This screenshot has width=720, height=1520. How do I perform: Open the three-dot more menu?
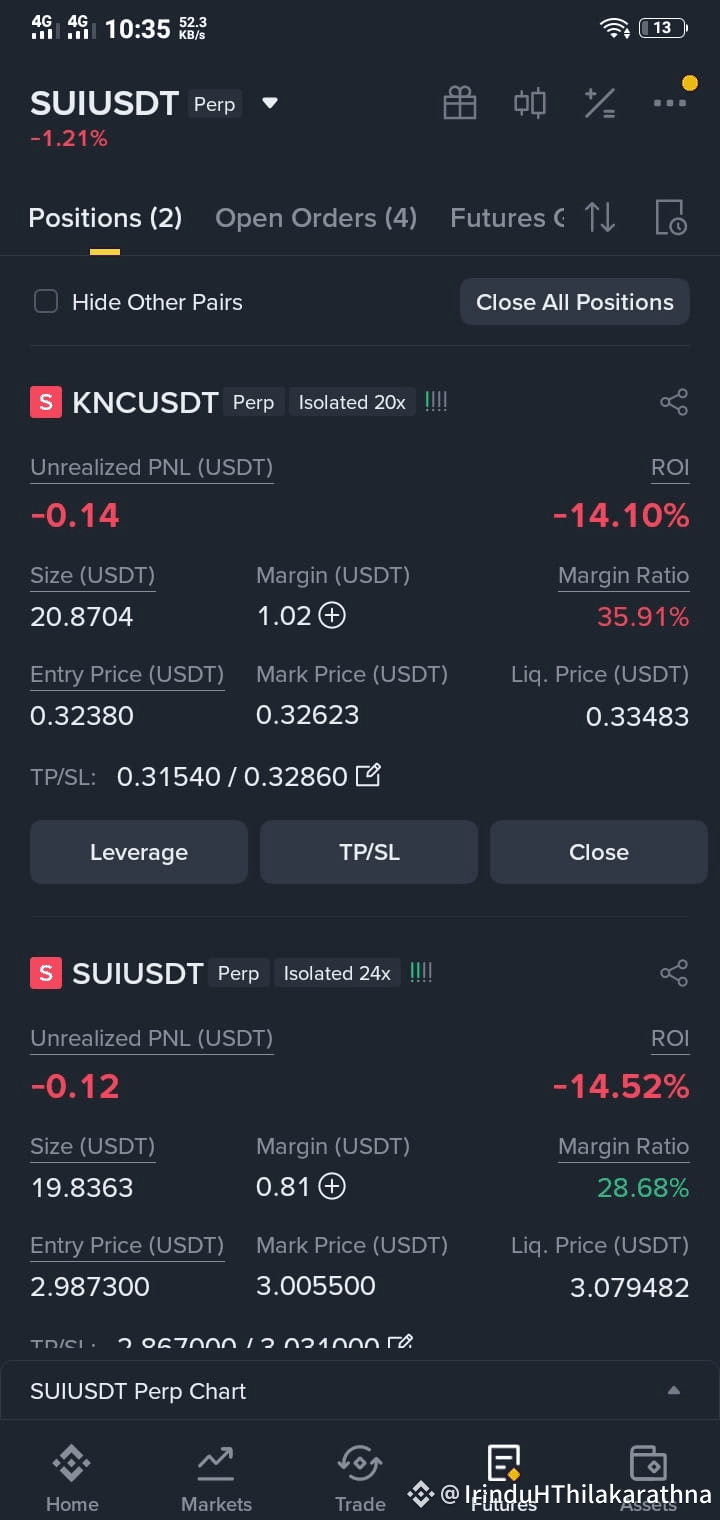pyautogui.click(x=669, y=102)
